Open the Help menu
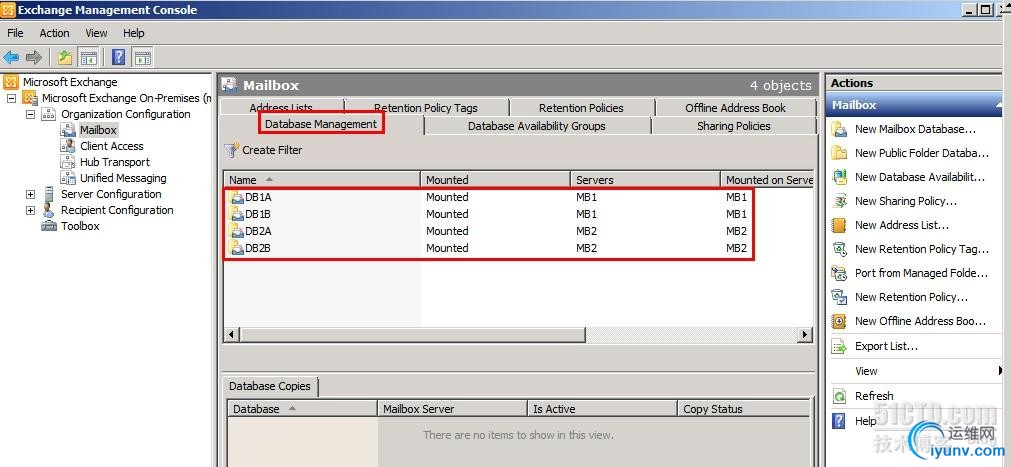This screenshot has height=467, width=1011. pos(133,33)
